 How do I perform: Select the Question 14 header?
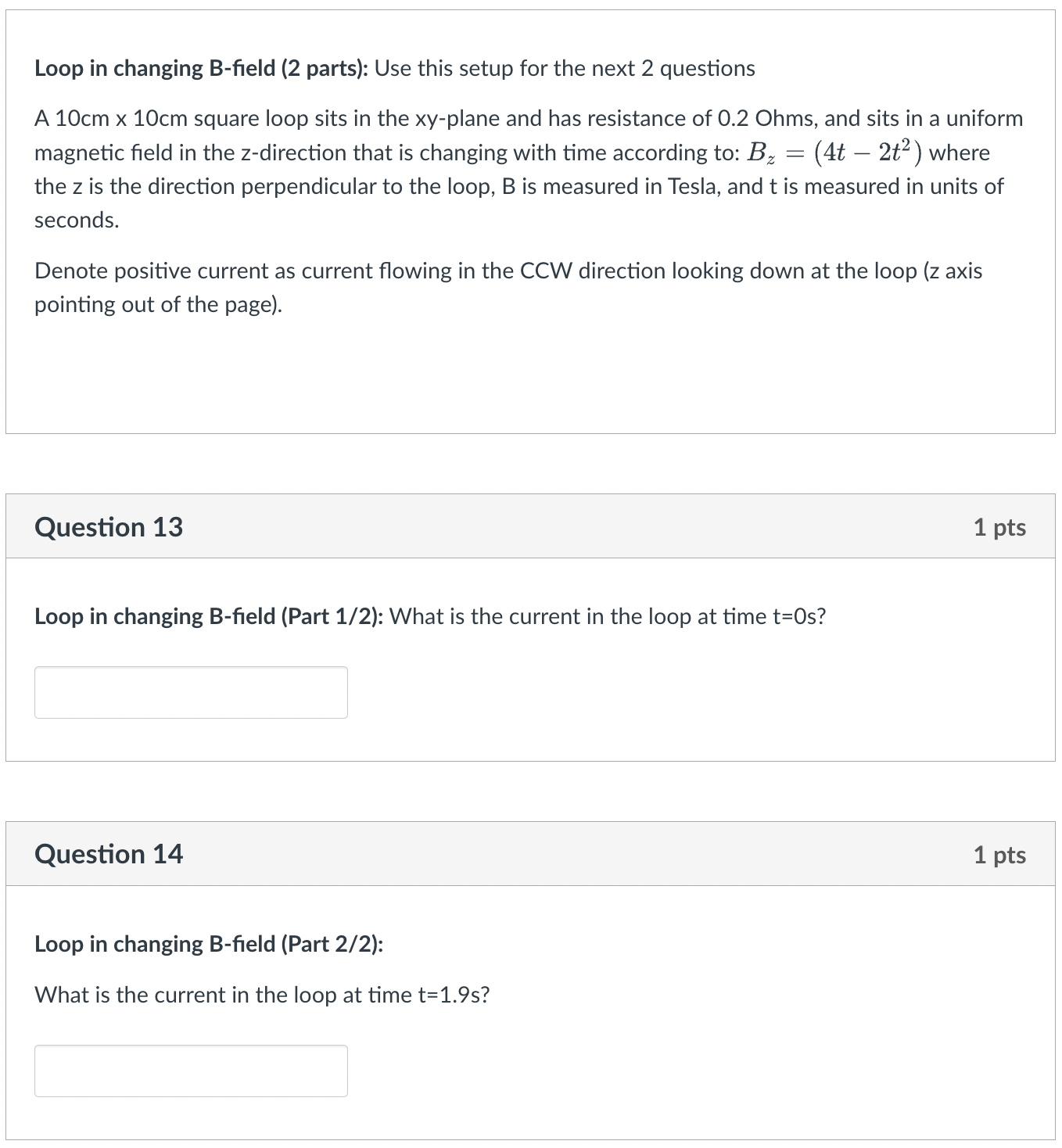[x=109, y=854]
